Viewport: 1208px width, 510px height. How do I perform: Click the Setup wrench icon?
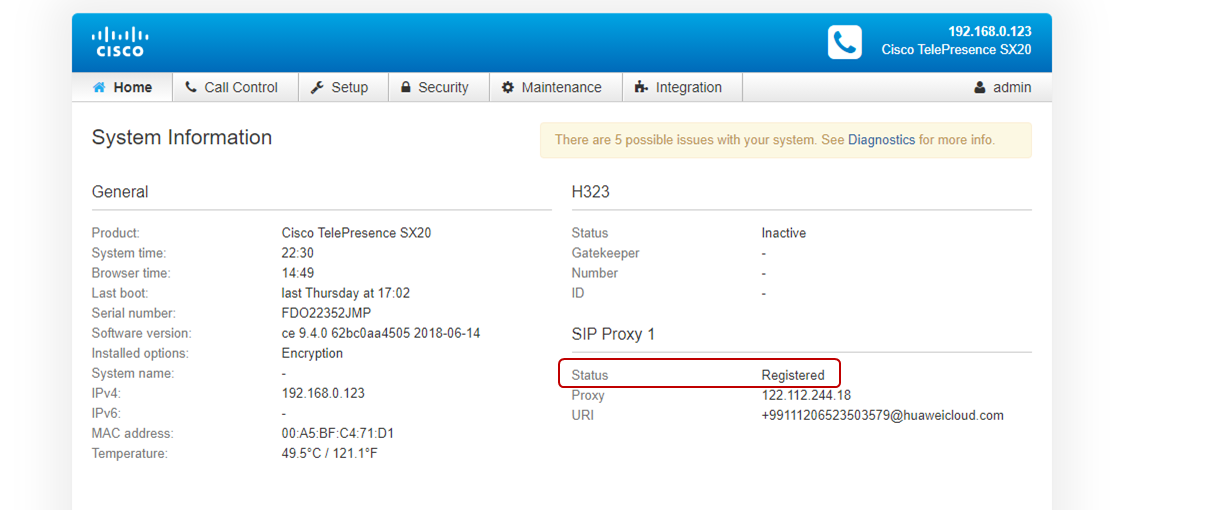317,88
